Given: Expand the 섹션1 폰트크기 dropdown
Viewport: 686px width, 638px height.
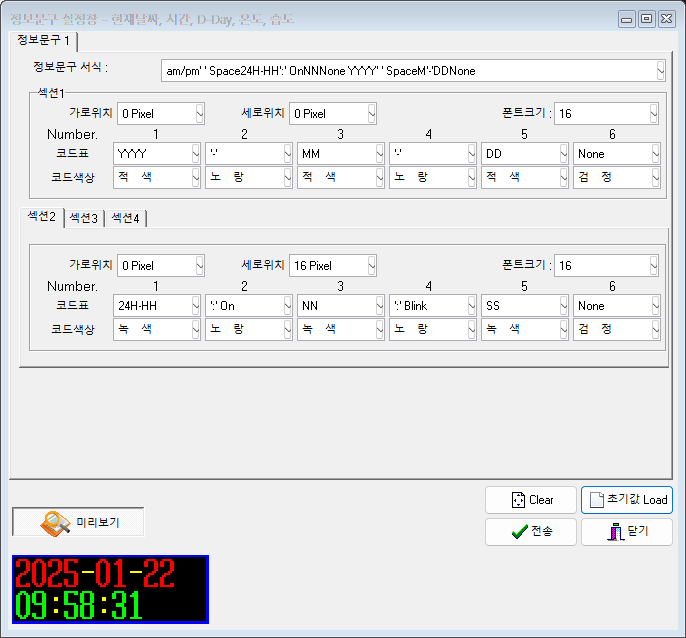Looking at the screenshot, I should (653, 114).
